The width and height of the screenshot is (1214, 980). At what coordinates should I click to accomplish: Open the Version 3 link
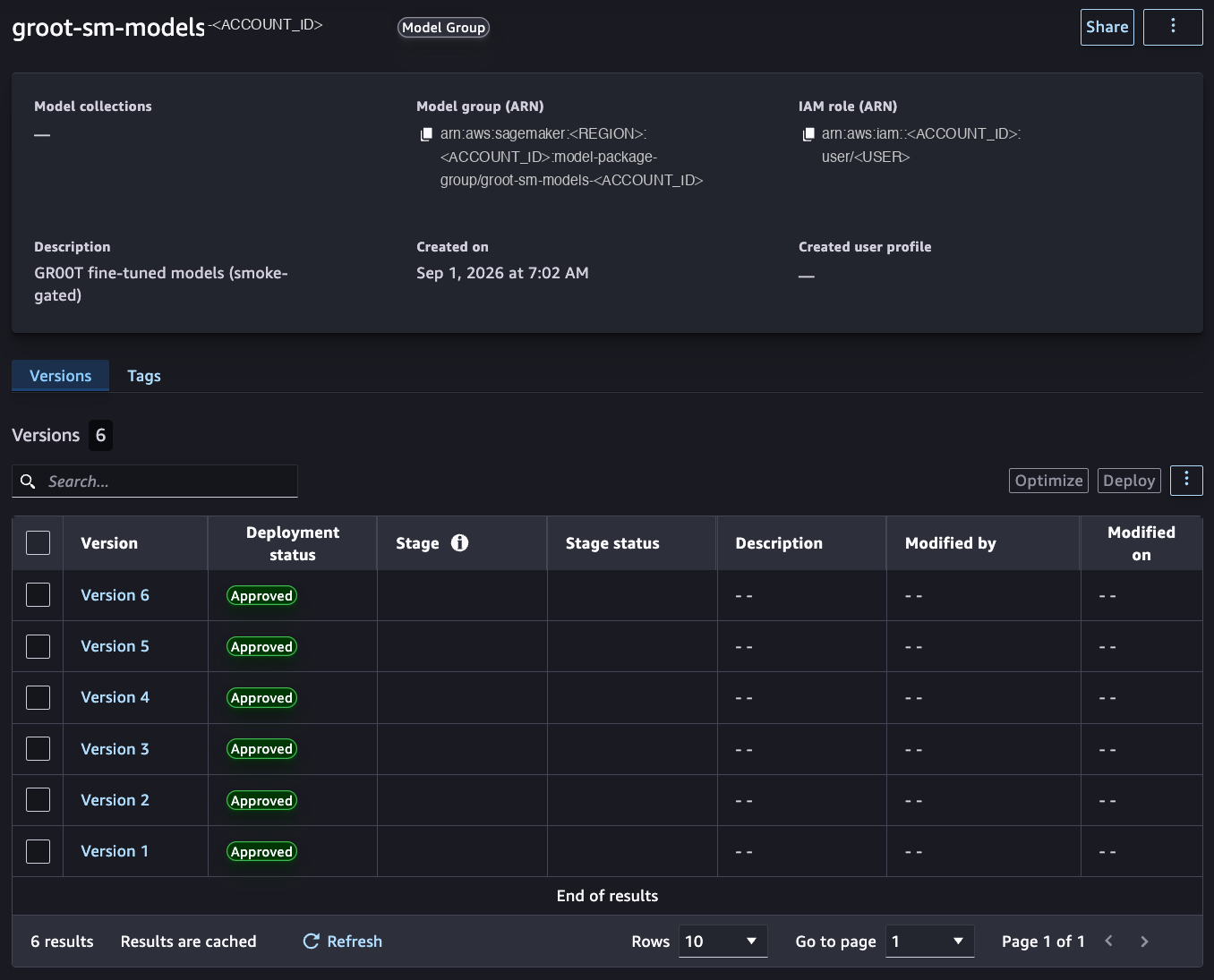click(x=115, y=749)
